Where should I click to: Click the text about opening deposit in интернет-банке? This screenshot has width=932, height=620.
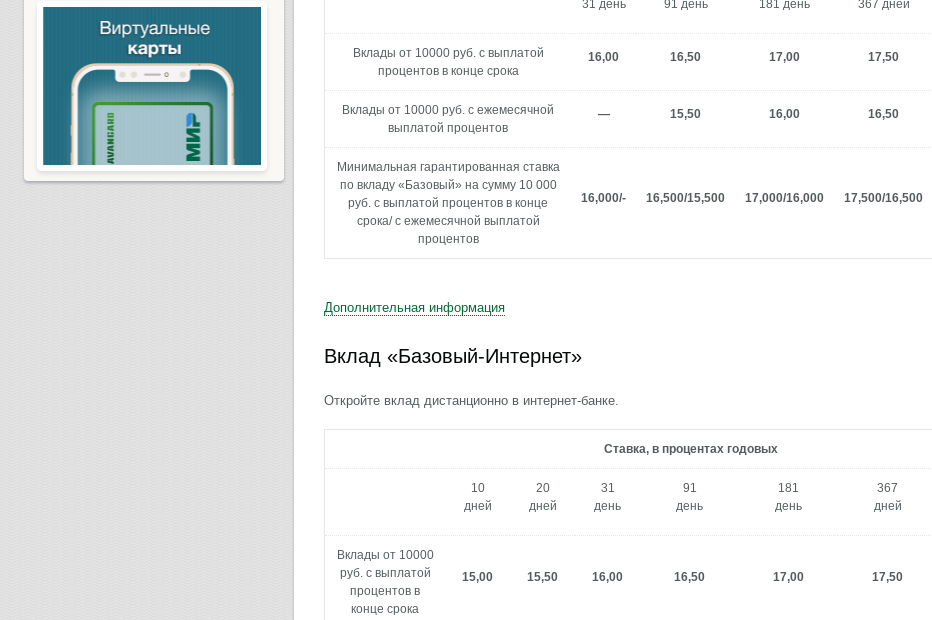471,400
